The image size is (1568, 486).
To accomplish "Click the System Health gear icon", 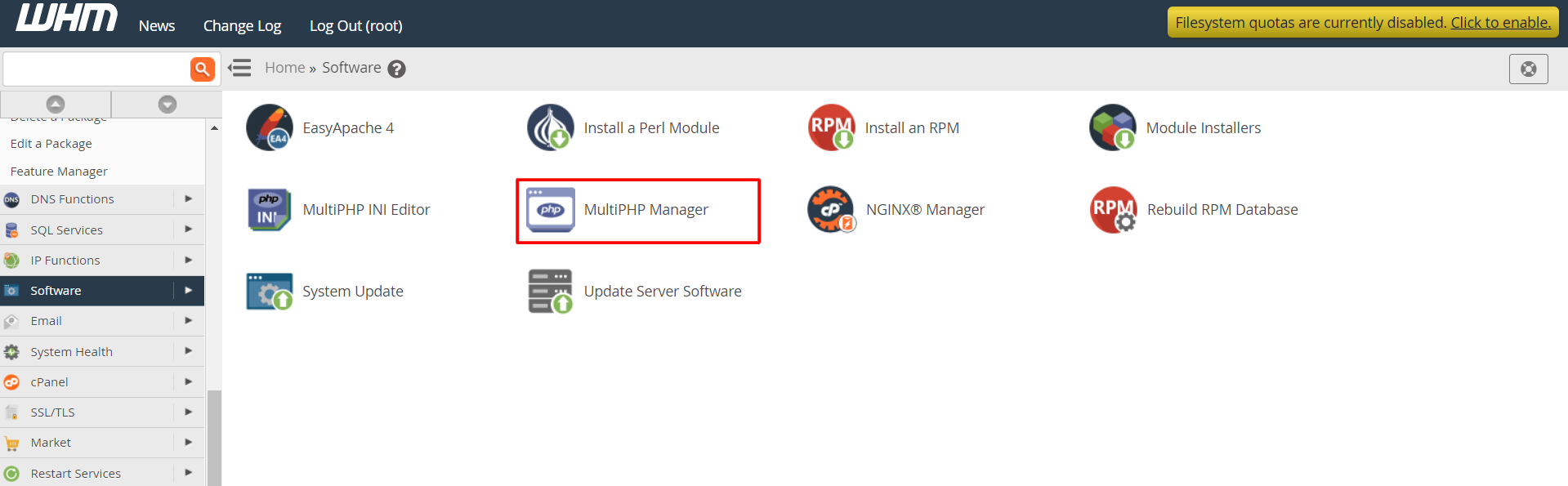I will (11, 352).
